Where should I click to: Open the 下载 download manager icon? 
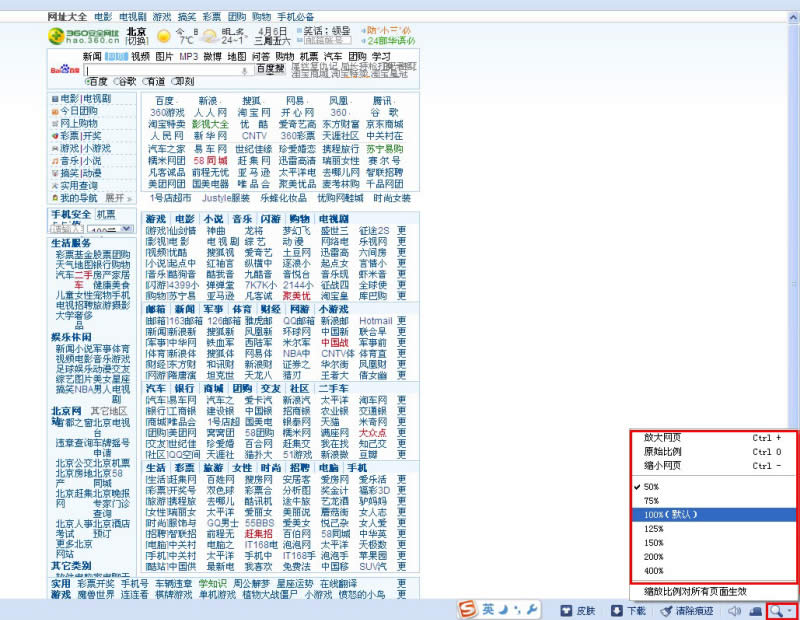[x=616, y=611]
